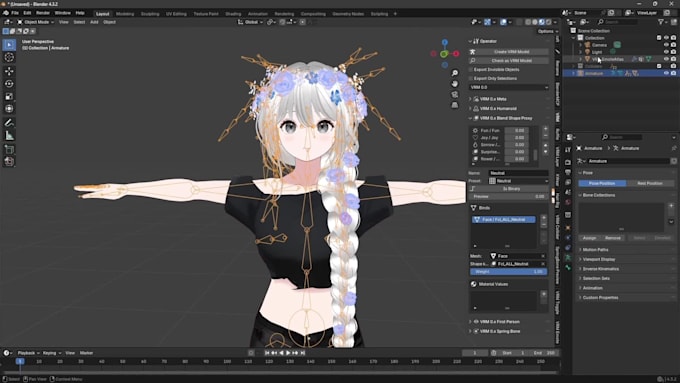The width and height of the screenshot is (680, 383).
Task: Open the Render menu
Action: (x=43, y=13)
